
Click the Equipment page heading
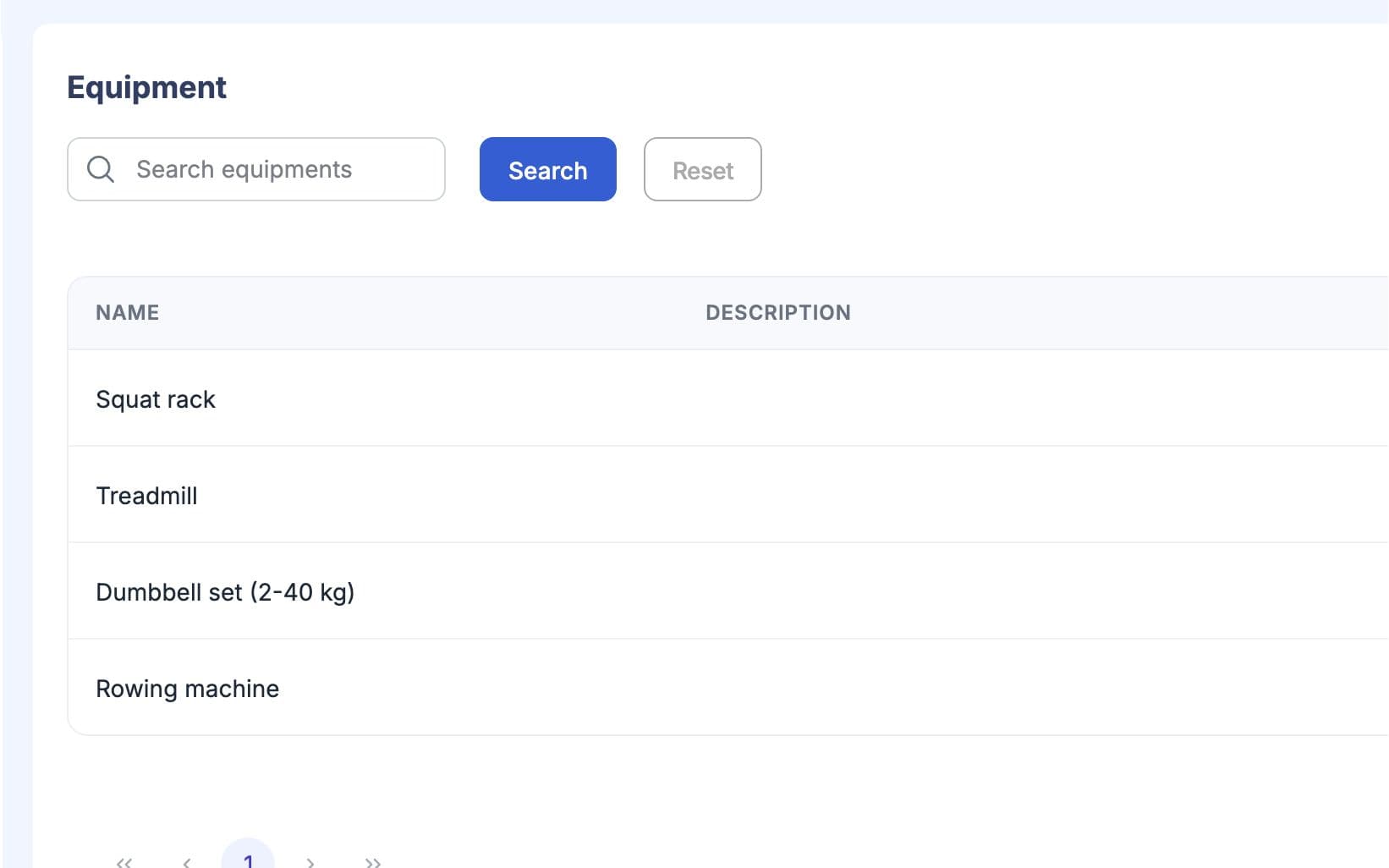(x=147, y=87)
